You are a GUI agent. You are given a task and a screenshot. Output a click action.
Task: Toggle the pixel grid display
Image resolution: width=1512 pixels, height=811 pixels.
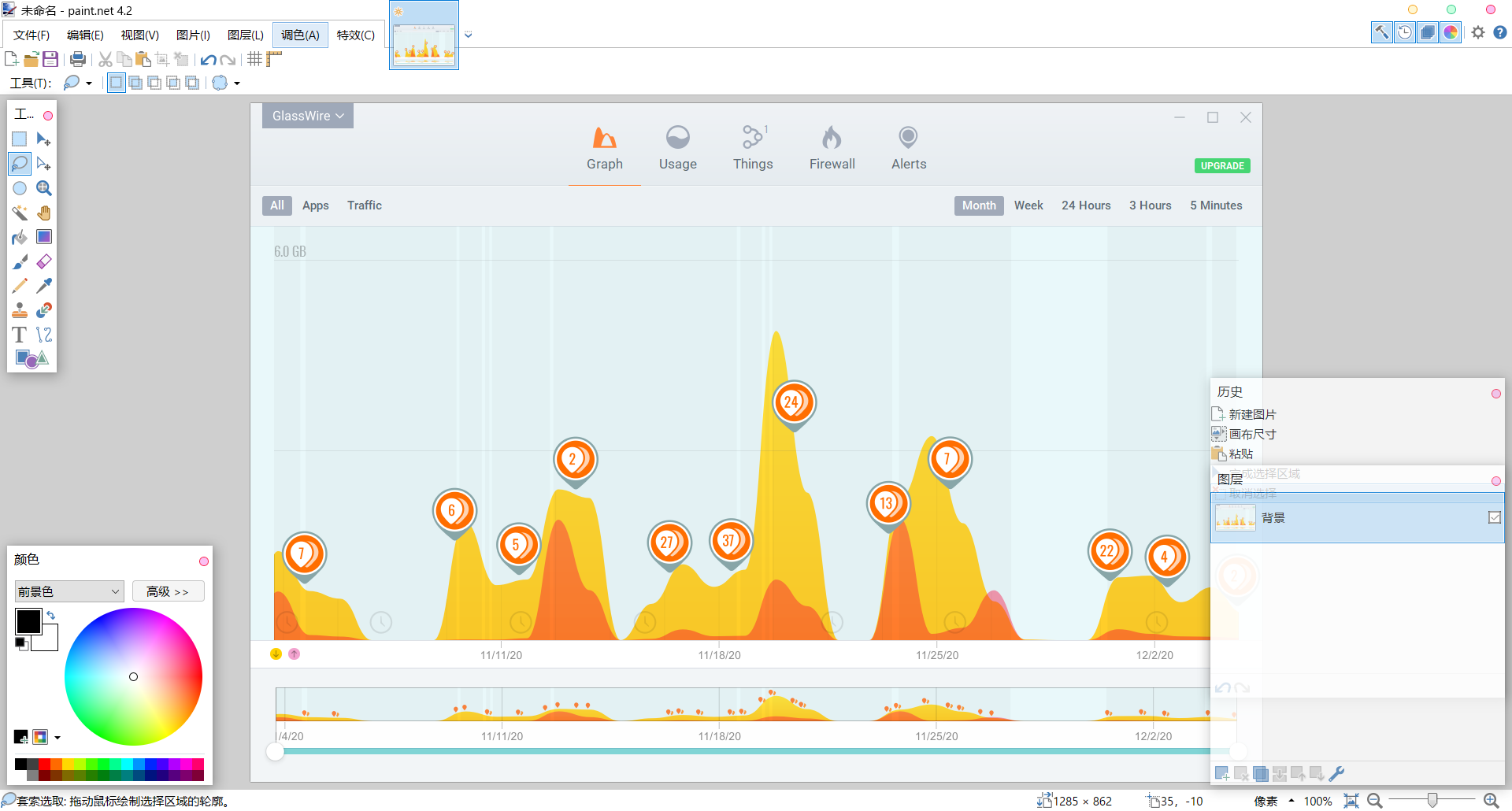(254, 59)
